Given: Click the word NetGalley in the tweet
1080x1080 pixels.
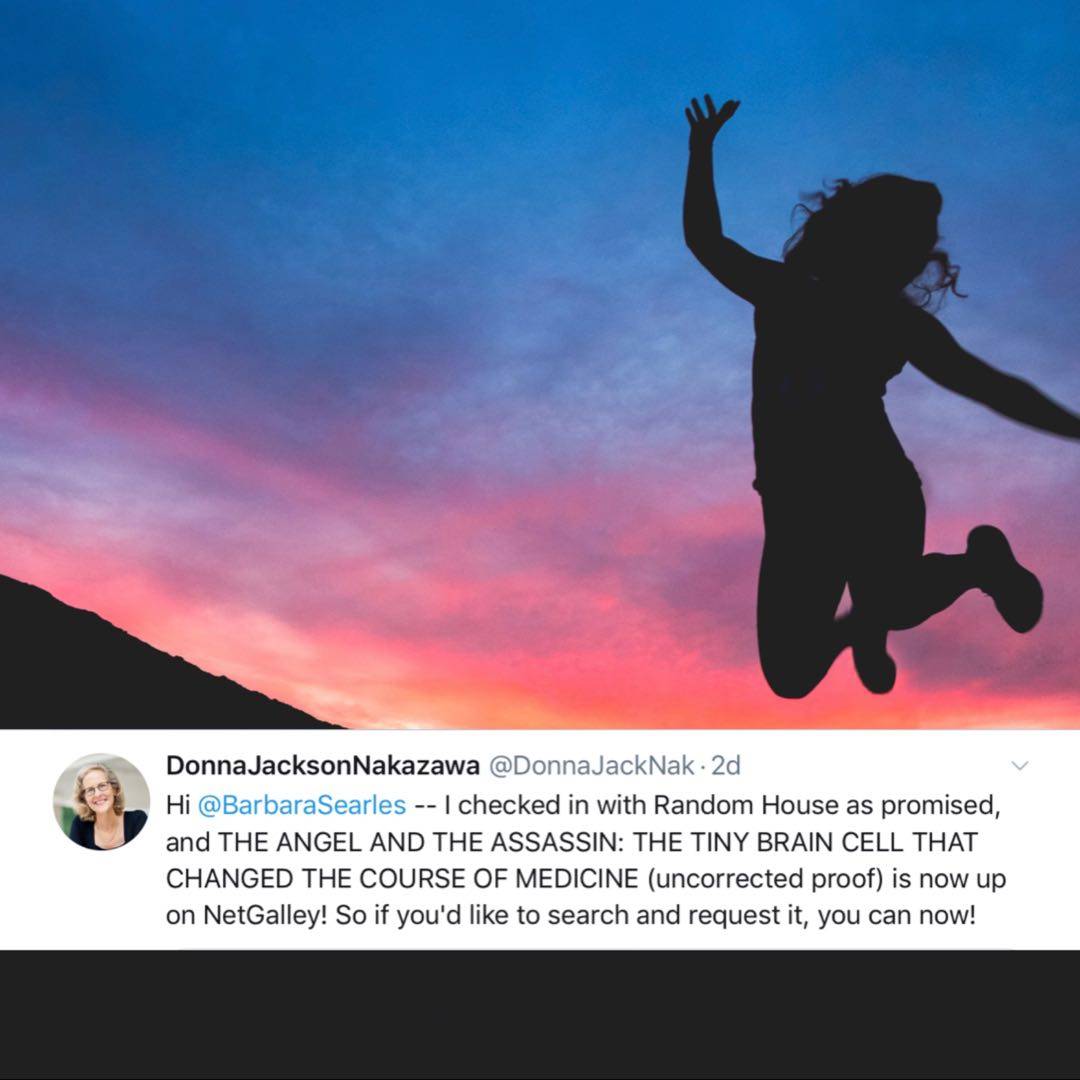Looking at the screenshot, I should pyautogui.click(x=264, y=916).
